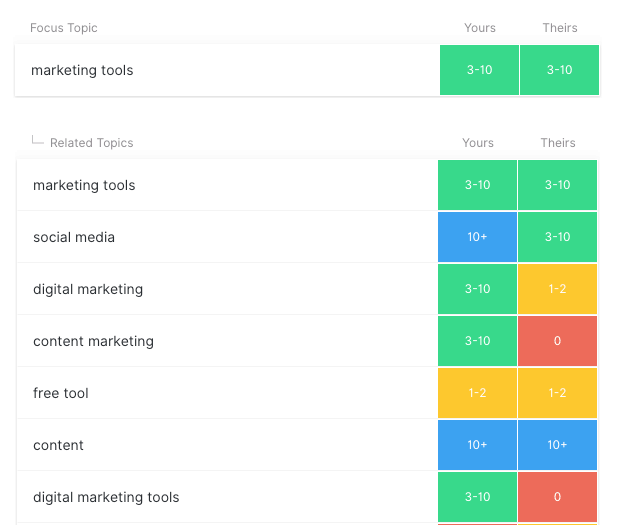
Task: Select the "free tool" topic
Action: click(x=61, y=393)
